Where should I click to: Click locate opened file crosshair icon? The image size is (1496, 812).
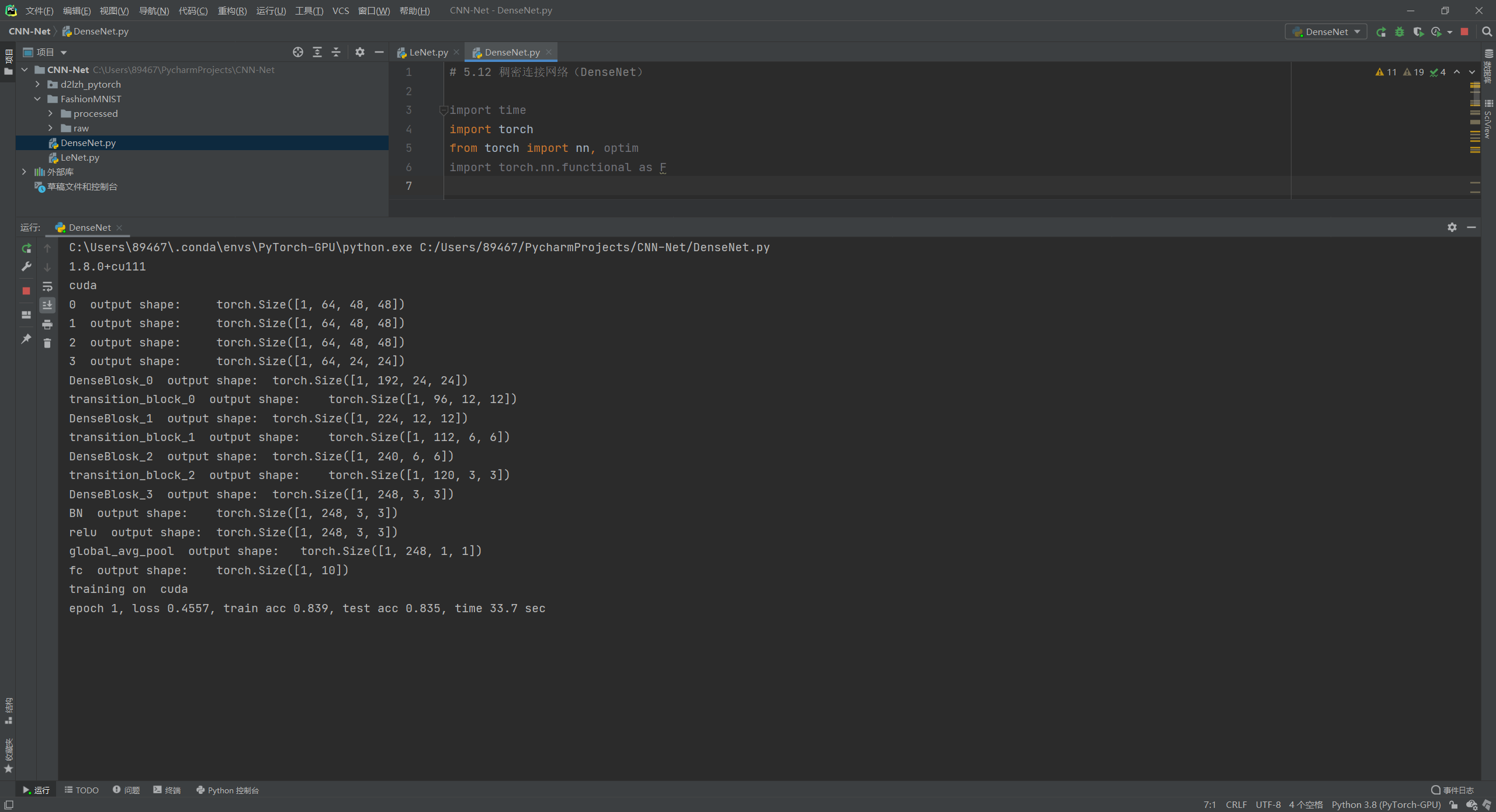click(298, 52)
